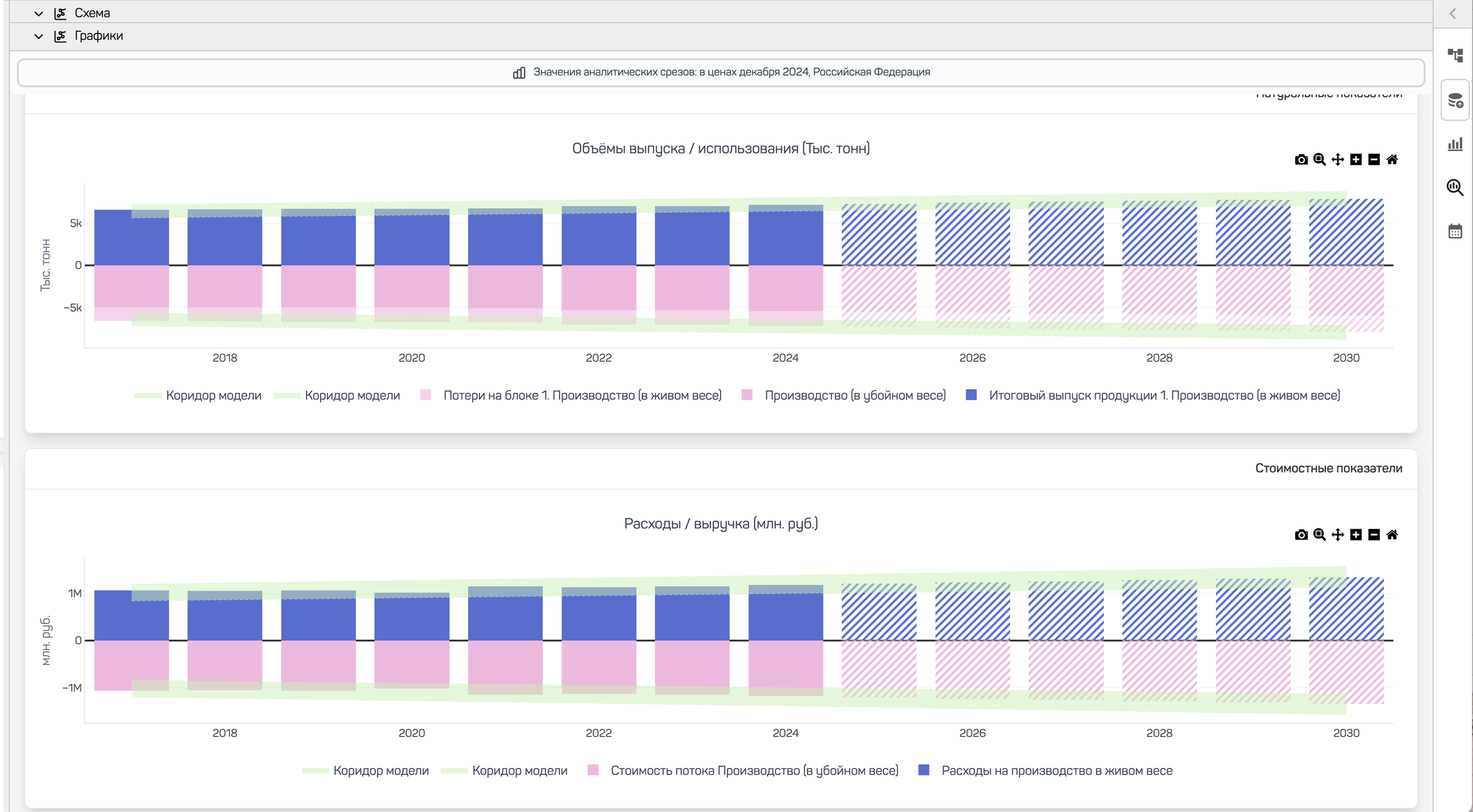Toggle 'Расходы на производство в живом весе' legend

click(x=1056, y=771)
